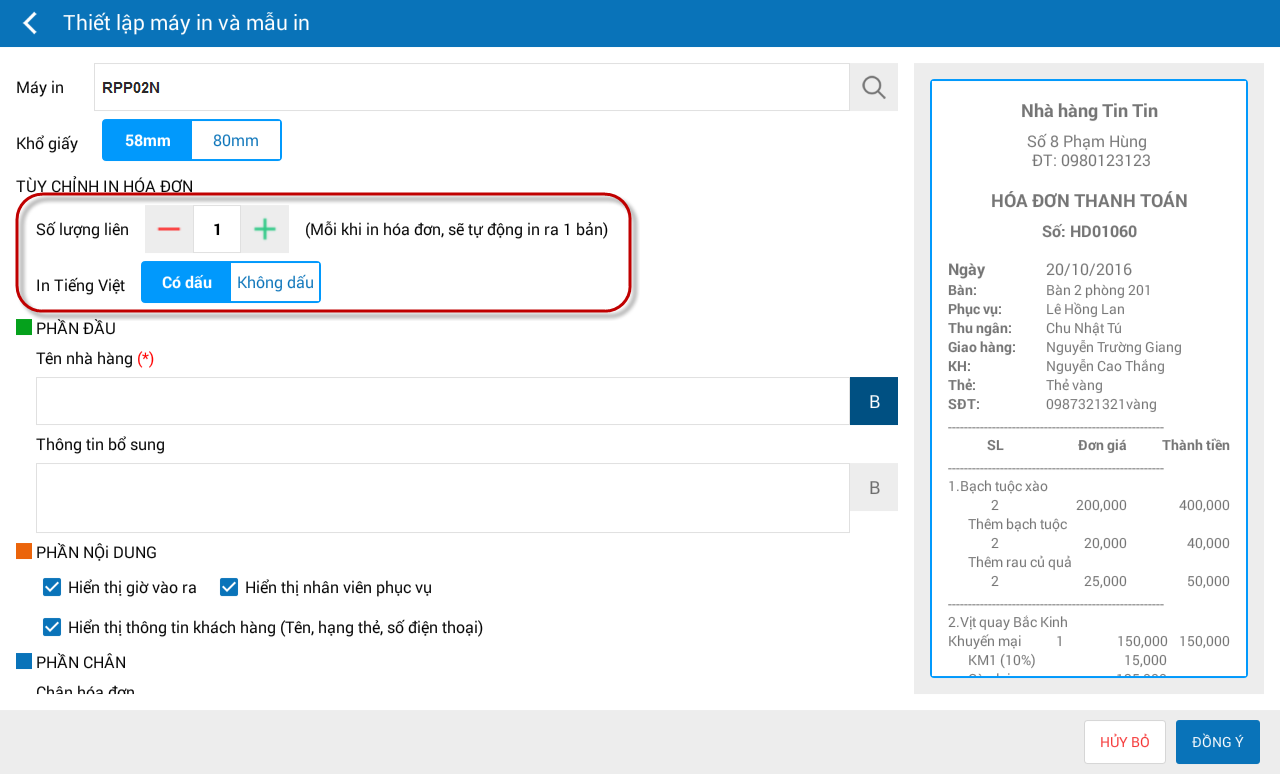This screenshot has height=774, width=1280.
Task: Click the Khổ giấy label
Action: pyautogui.click(x=47, y=143)
